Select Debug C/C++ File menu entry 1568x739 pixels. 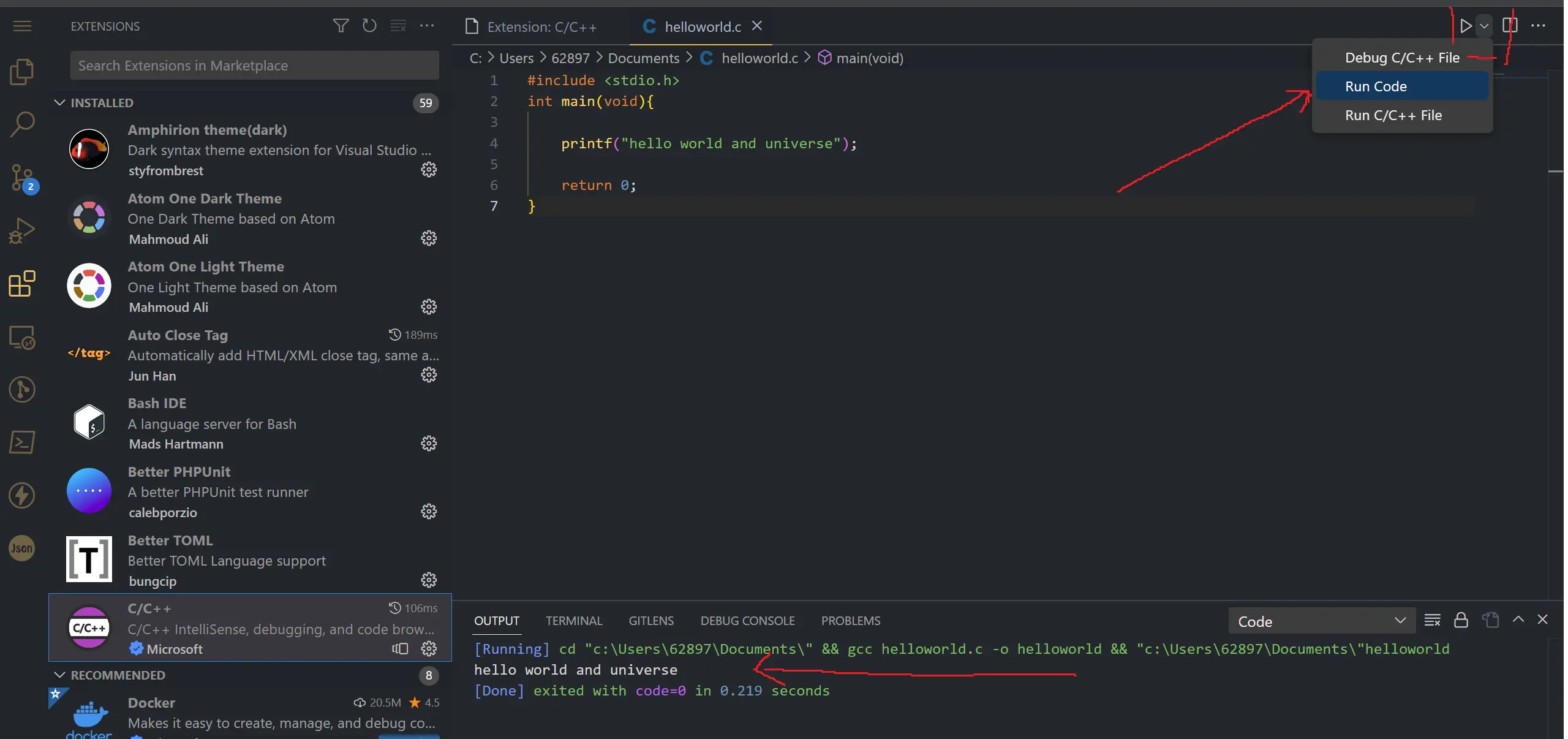point(1402,58)
